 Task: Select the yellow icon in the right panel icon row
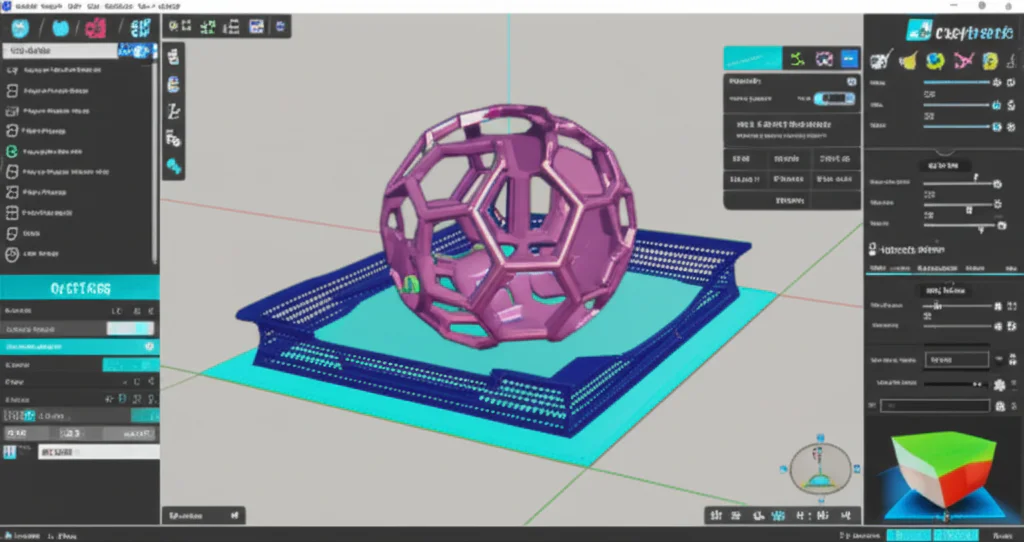[x=908, y=61]
